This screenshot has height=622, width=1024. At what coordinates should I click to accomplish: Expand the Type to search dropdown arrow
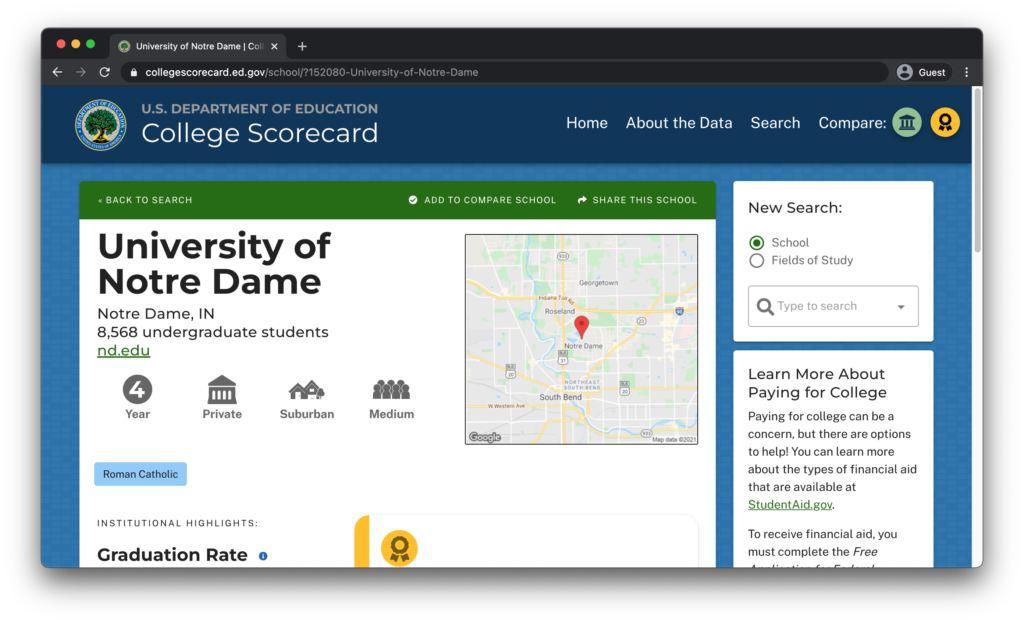click(901, 306)
